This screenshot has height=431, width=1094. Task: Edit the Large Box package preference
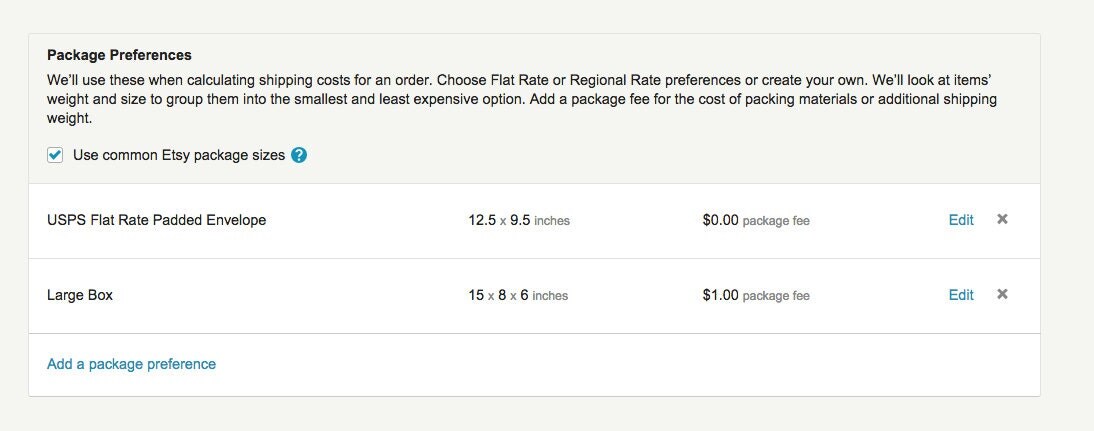(961, 295)
